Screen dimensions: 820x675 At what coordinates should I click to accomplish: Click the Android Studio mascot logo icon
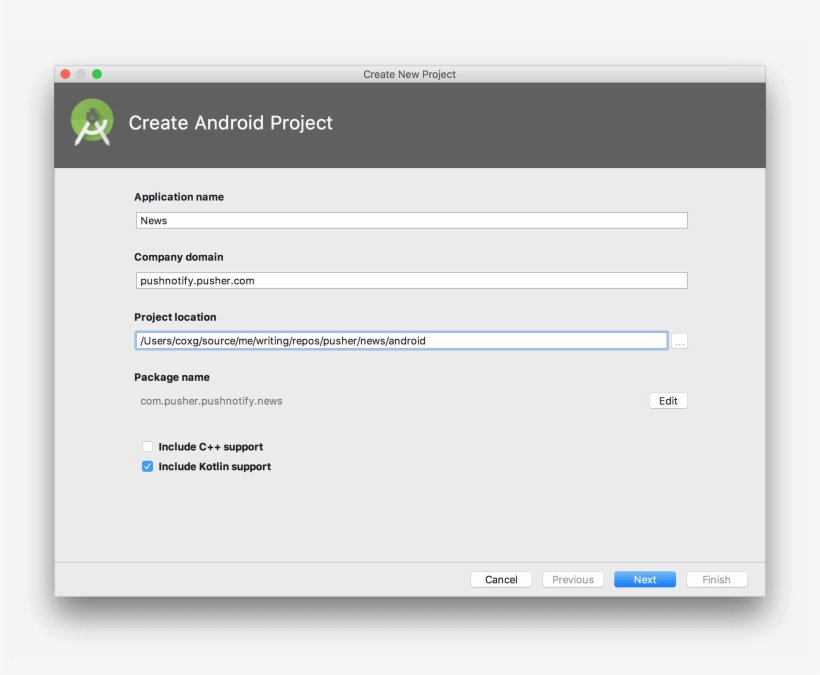point(91,123)
